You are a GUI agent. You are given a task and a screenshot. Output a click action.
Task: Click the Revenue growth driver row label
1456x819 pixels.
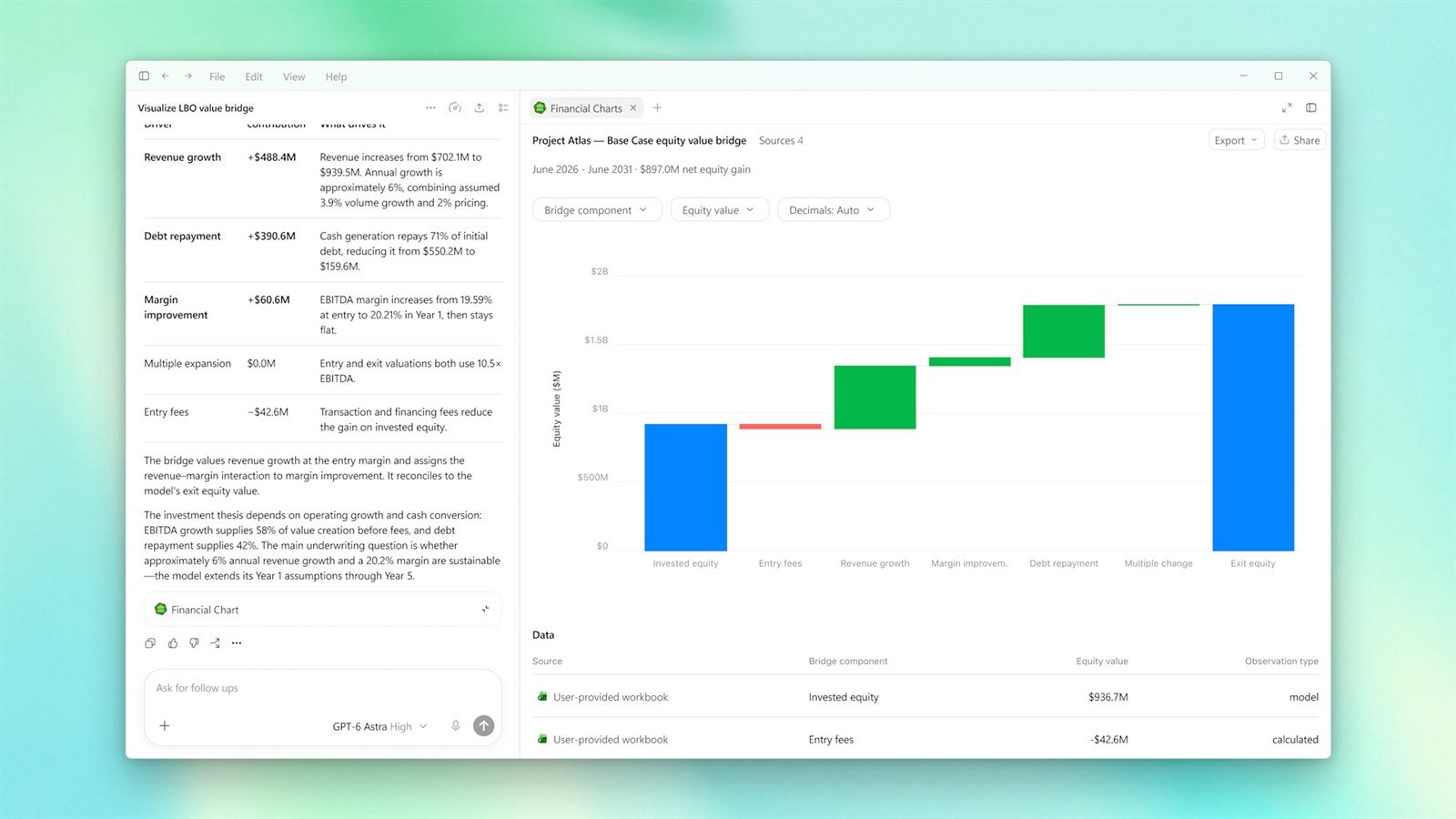pos(182,157)
